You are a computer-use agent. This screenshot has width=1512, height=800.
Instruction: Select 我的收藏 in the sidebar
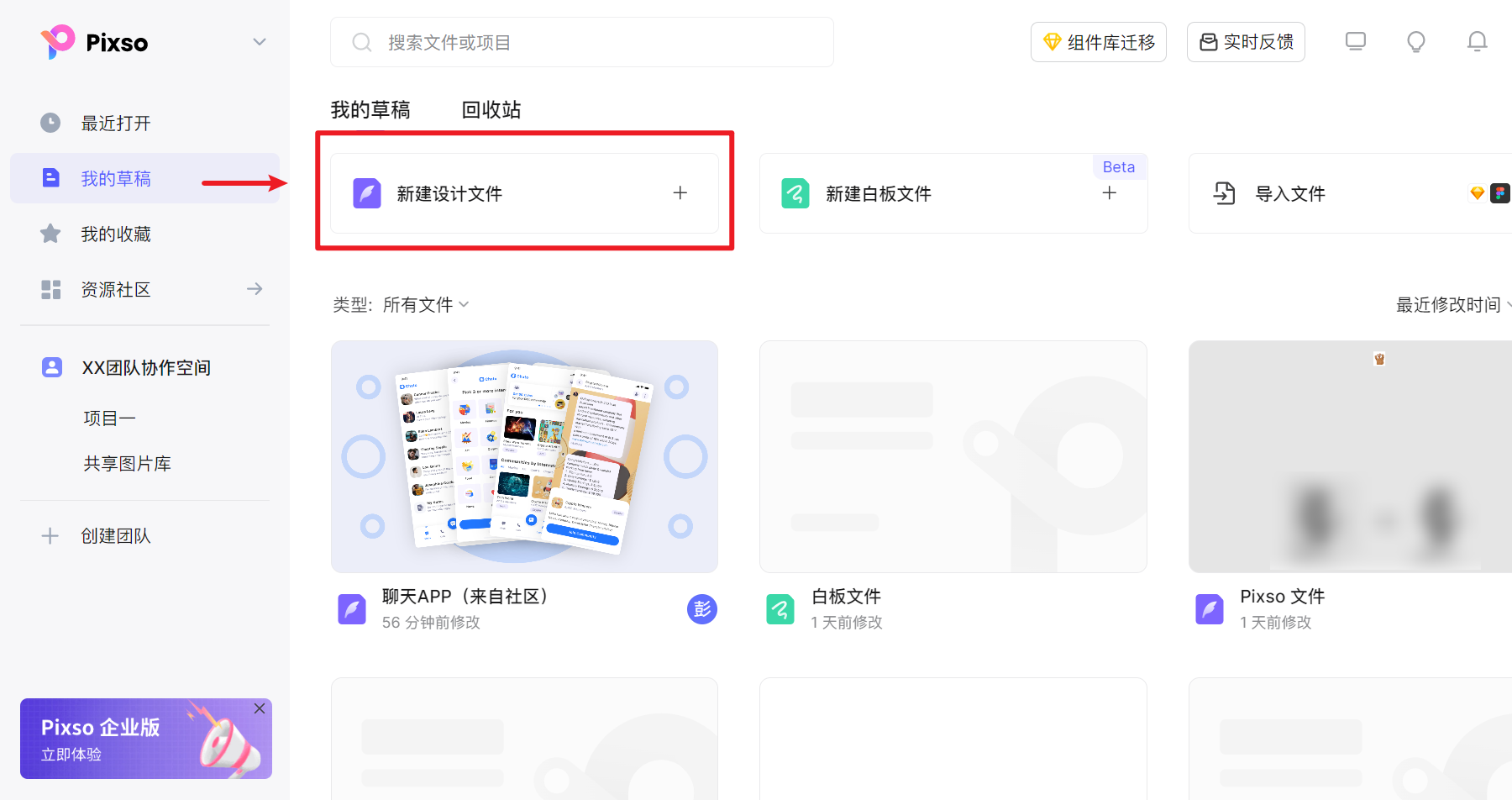144,234
